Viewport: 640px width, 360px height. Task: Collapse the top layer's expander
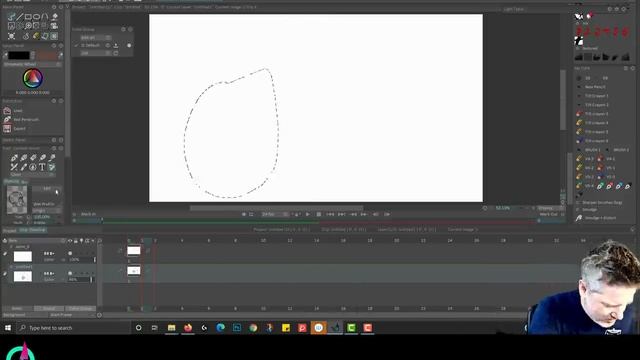pos(11,247)
